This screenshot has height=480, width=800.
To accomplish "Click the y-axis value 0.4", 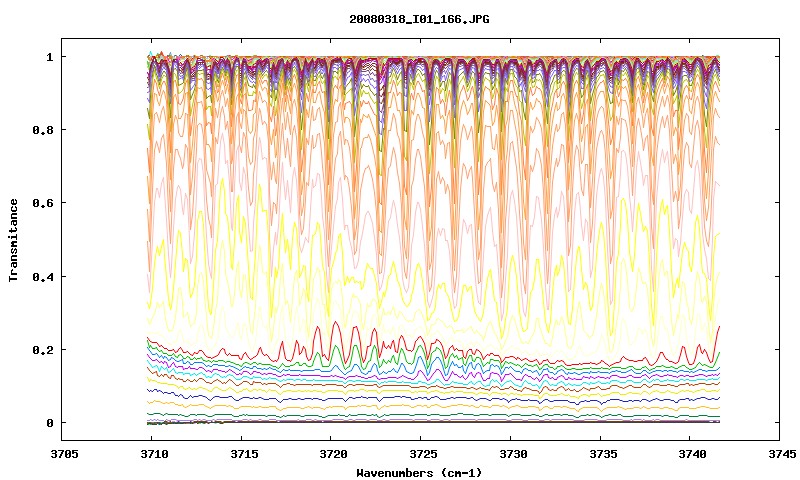I will pos(43,276).
